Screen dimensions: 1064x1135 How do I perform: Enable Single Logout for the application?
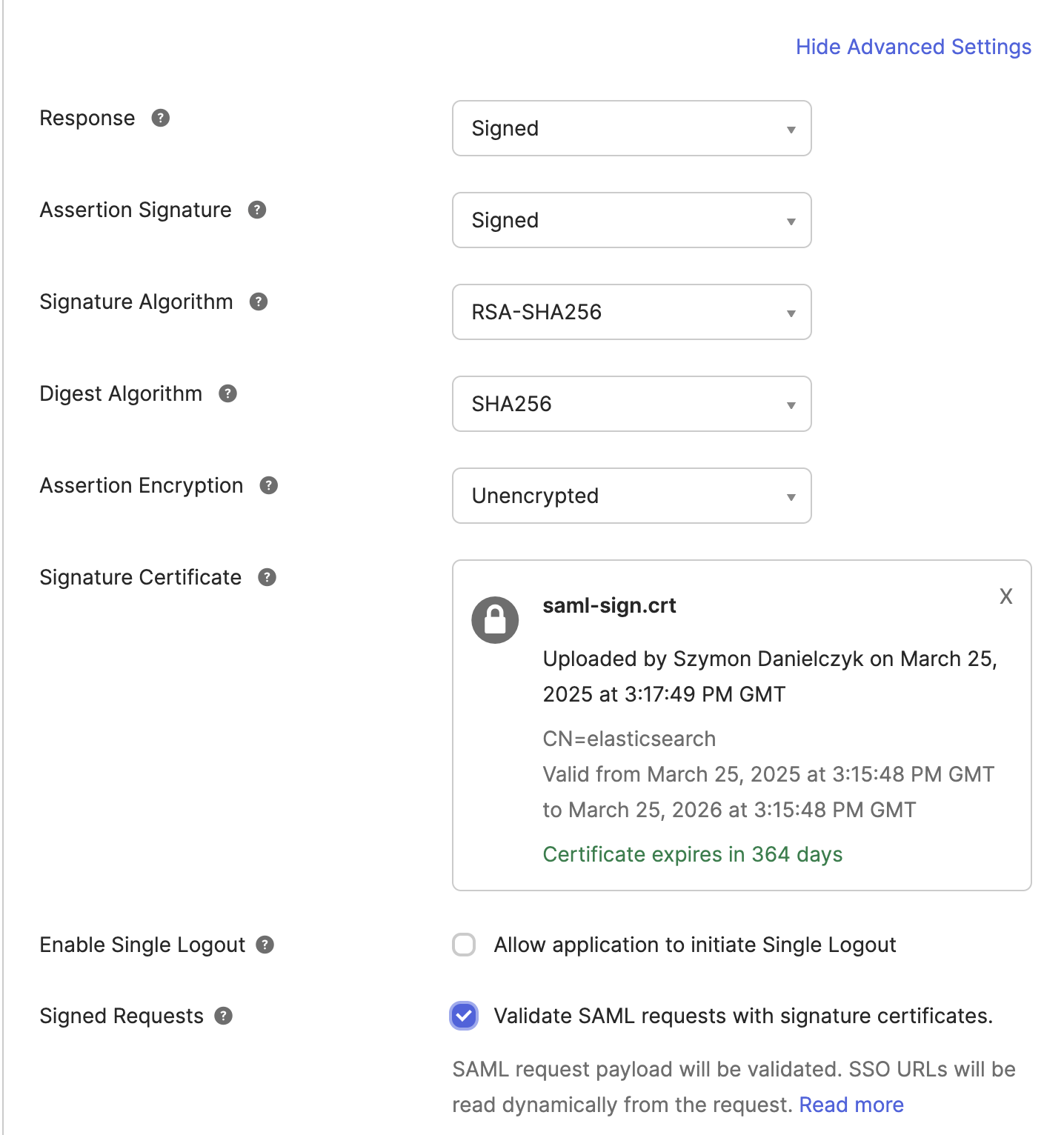tap(463, 945)
